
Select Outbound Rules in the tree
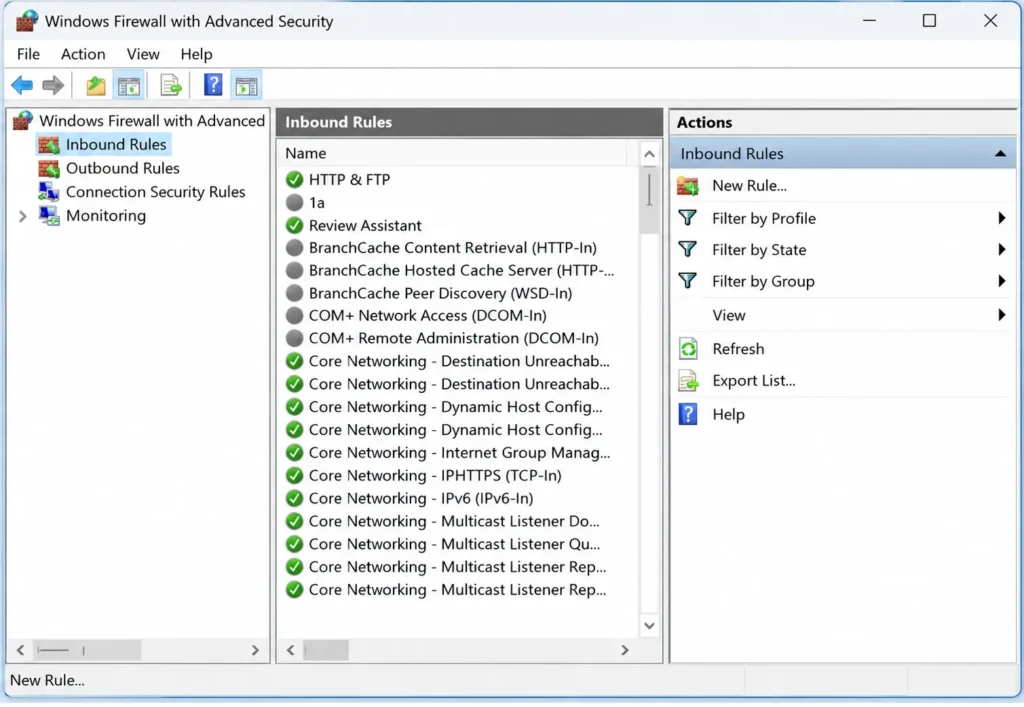pyautogui.click(x=123, y=168)
